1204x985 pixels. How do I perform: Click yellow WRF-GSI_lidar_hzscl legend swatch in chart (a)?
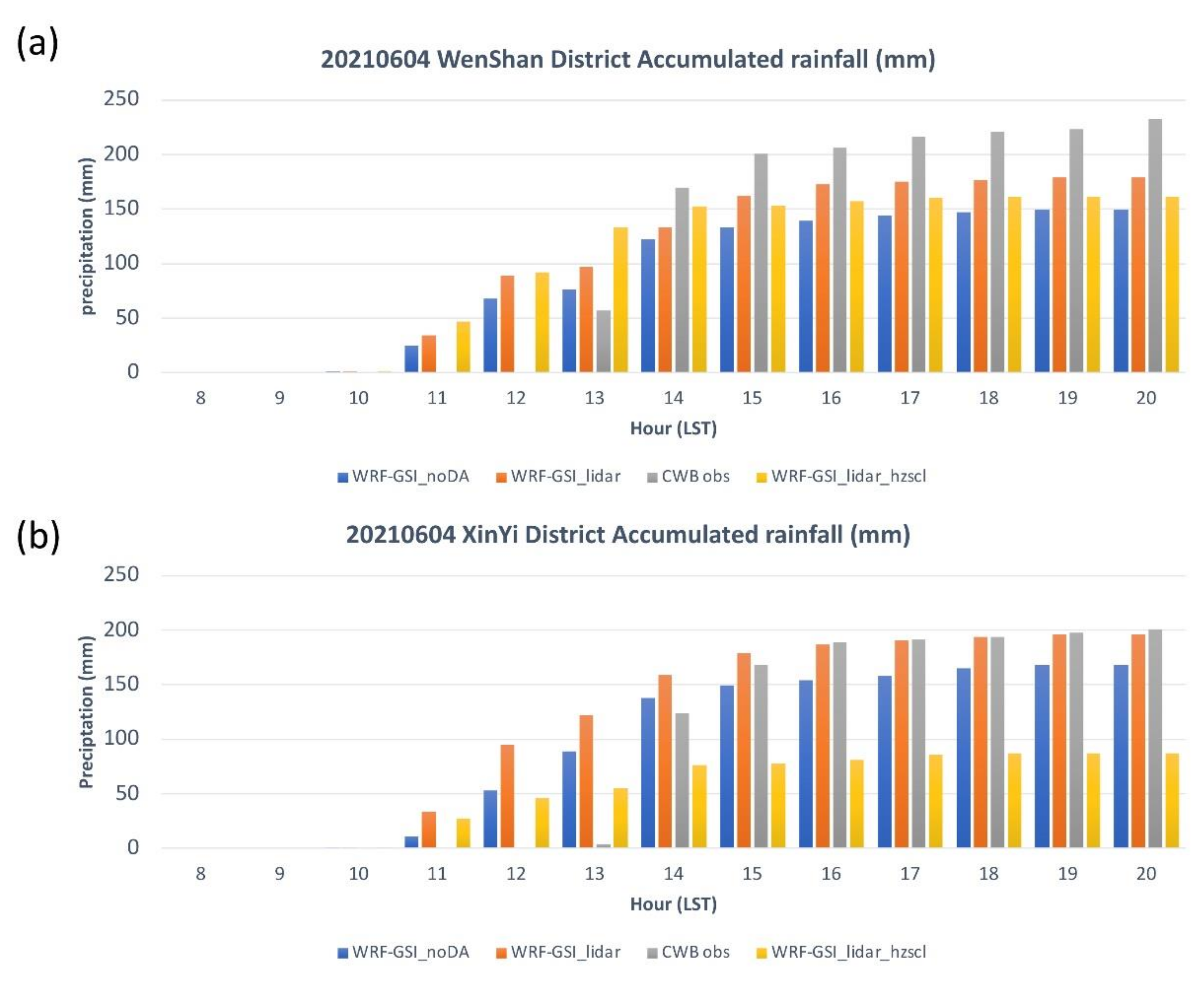point(762,477)
